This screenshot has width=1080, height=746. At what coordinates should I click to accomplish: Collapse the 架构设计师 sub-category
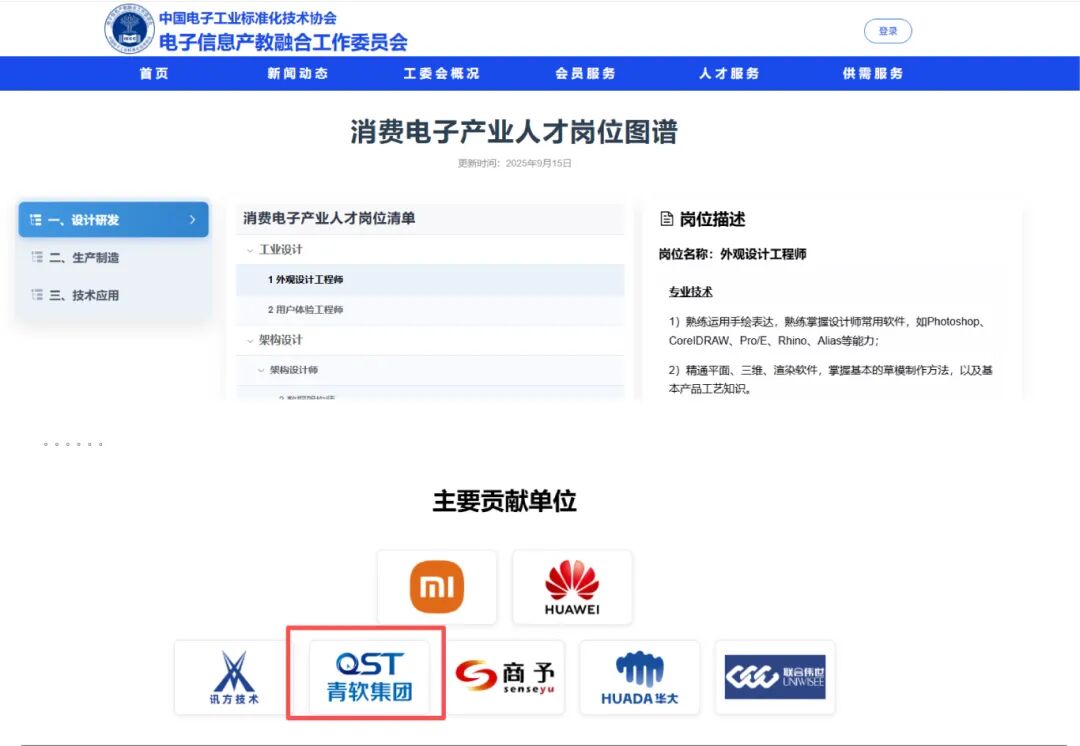[261, 370]
